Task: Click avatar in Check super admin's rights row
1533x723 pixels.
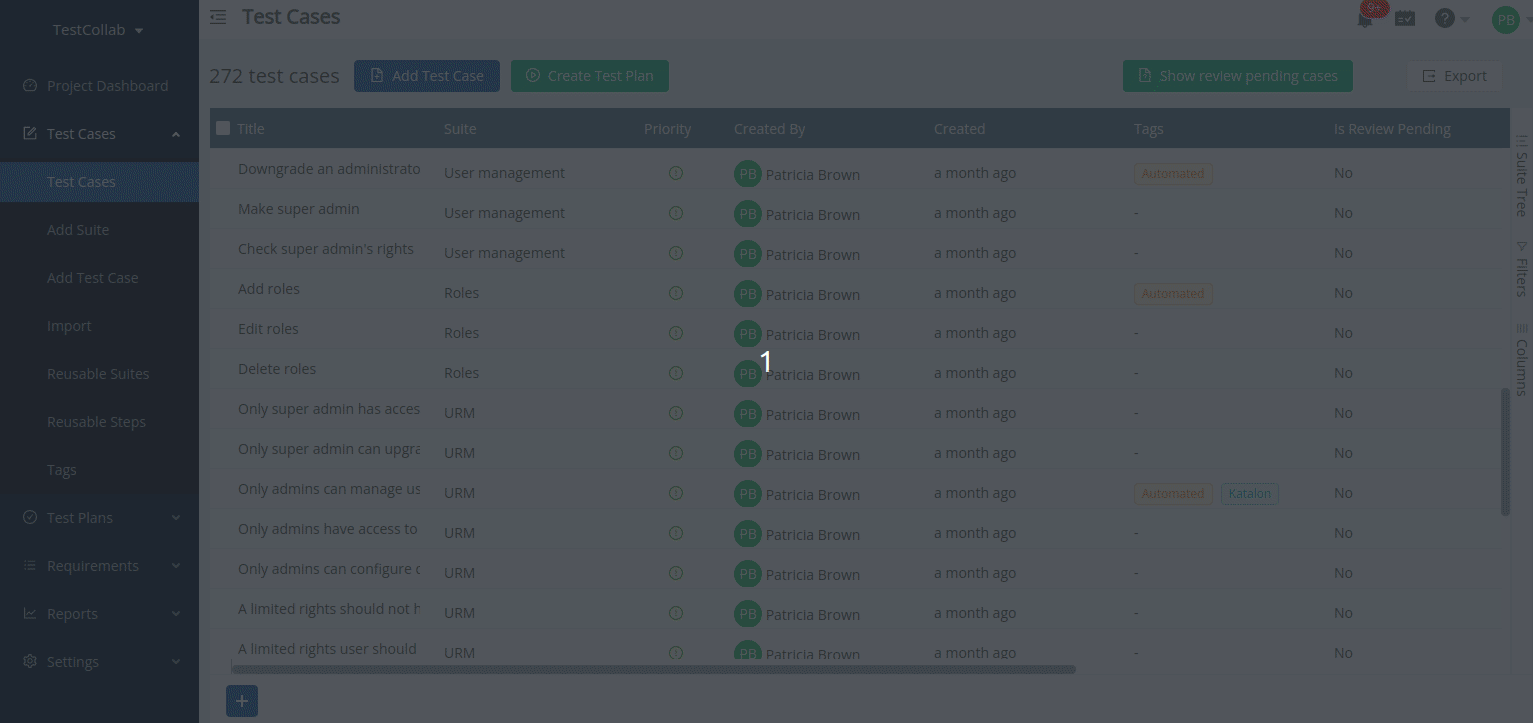Action: pyautogui.click(x=748, y=254)
